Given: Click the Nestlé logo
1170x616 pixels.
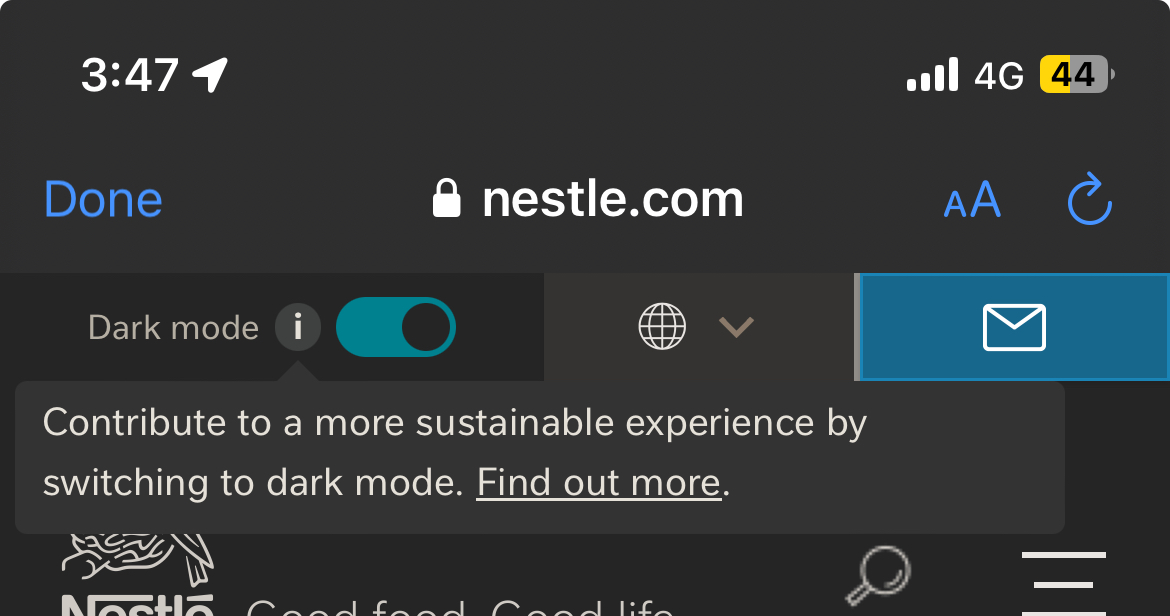Looking at the screenshot, I should click(137, 575).
